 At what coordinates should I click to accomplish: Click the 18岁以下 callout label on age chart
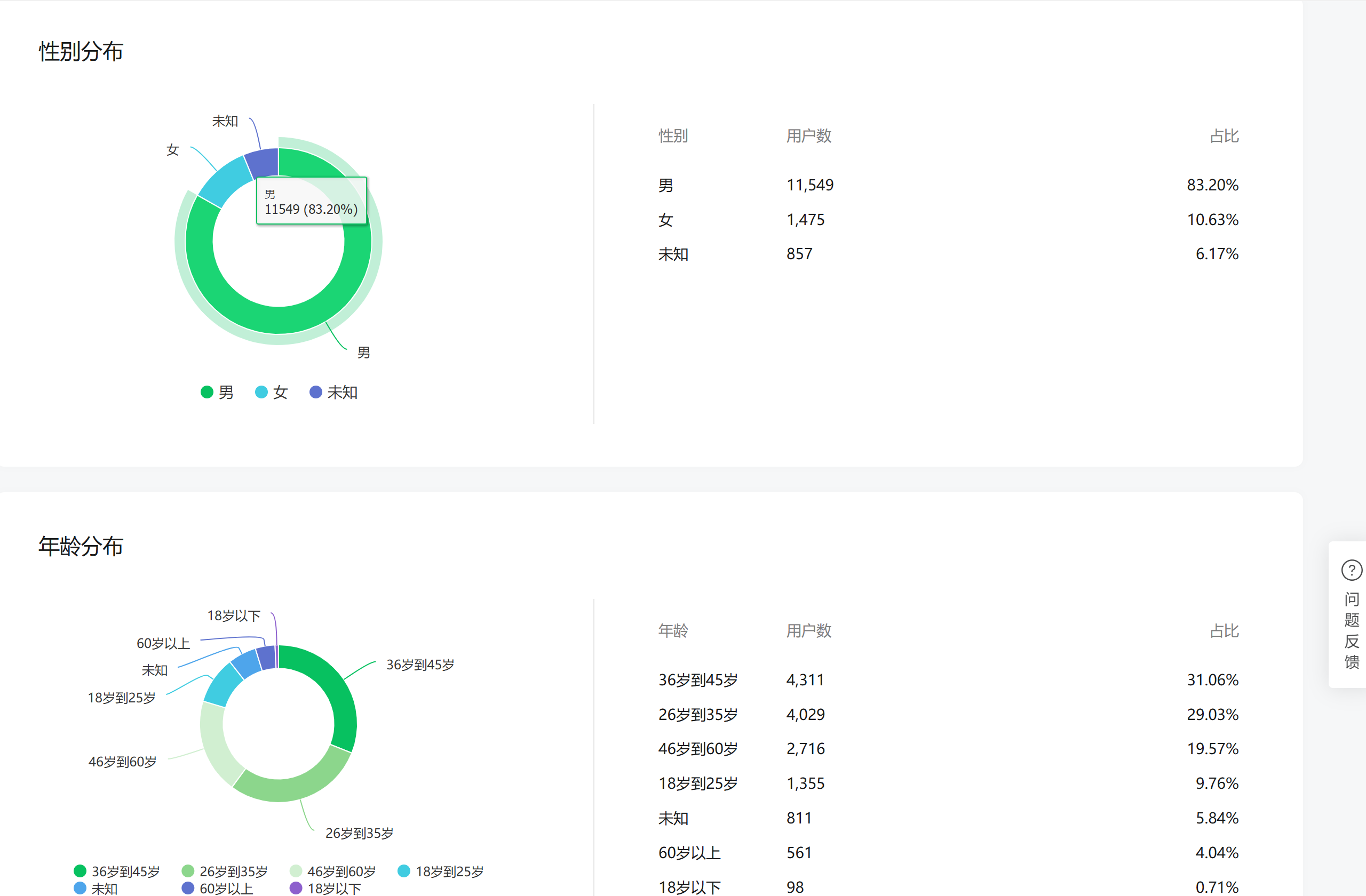point(234,616)
